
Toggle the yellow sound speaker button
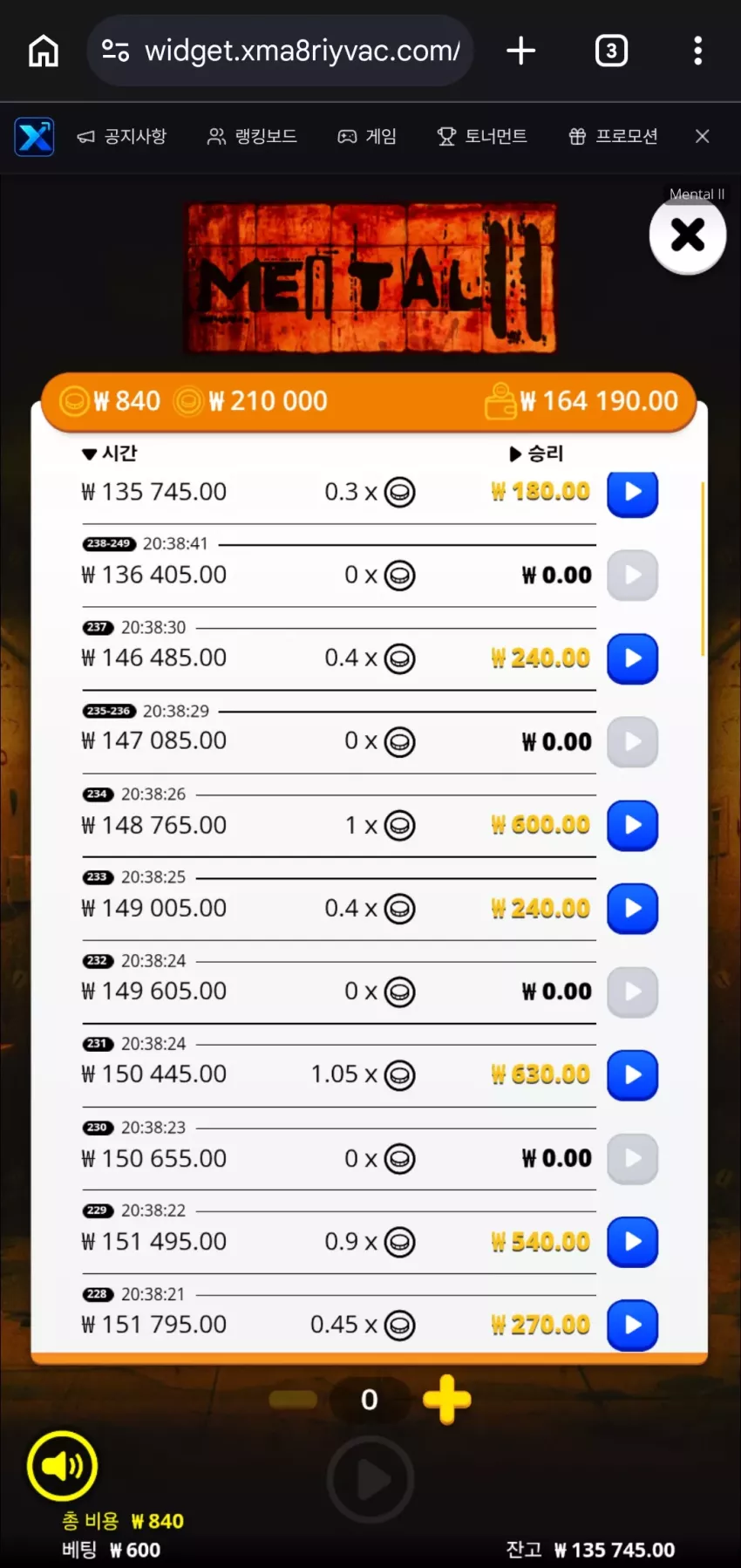click(x=62, y=1466)
